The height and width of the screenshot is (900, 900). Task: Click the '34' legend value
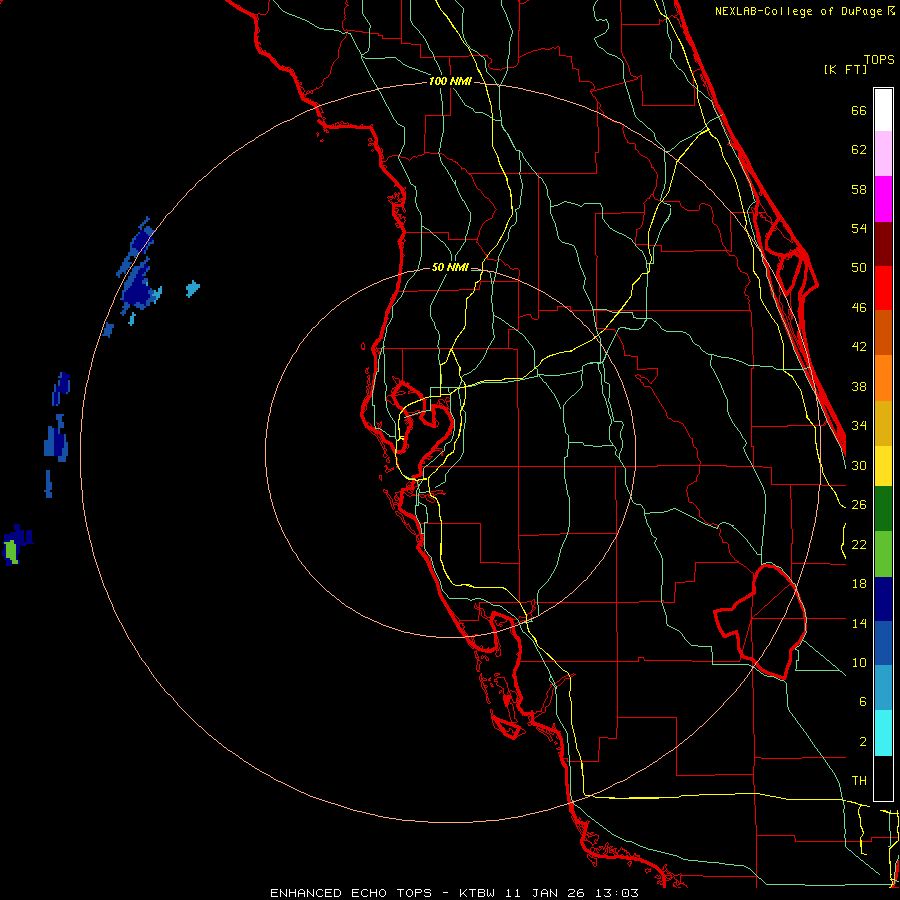859,426
